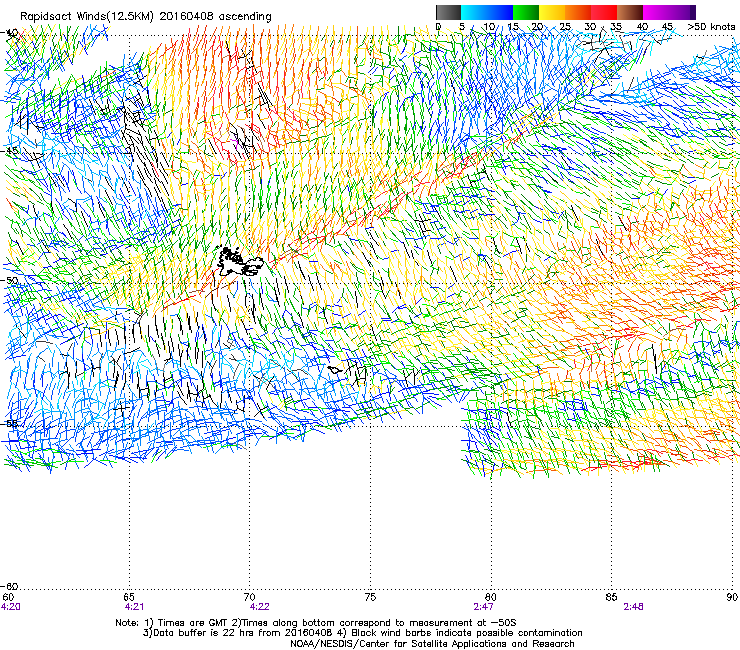The height and width of the screenshot is (650, 740).
Task: Click the latitude label '-50' on left axis
Action: 9,280
